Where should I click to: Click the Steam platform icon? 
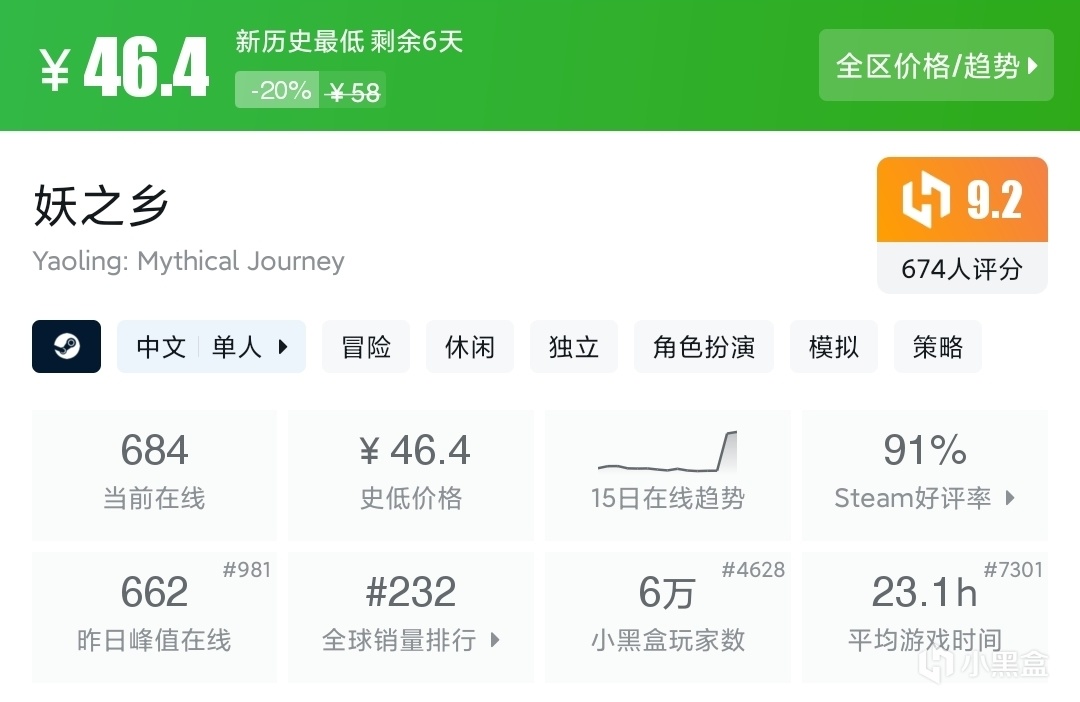(x=66, y=347)
